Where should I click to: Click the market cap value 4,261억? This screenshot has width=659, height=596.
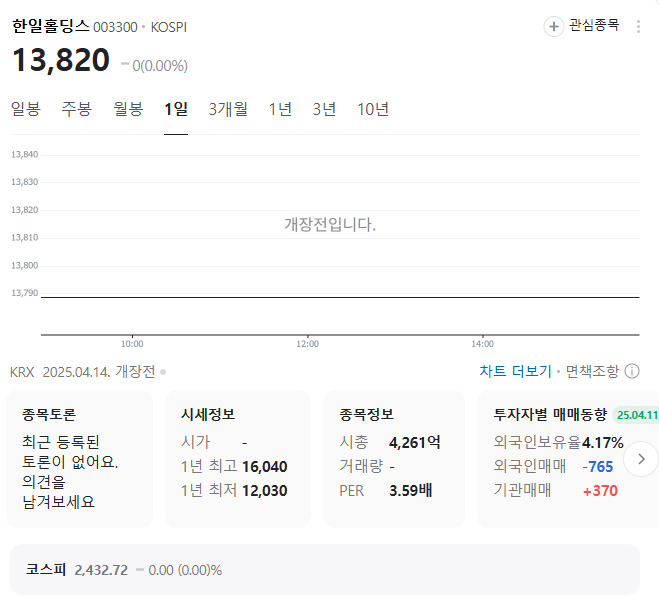415,442
